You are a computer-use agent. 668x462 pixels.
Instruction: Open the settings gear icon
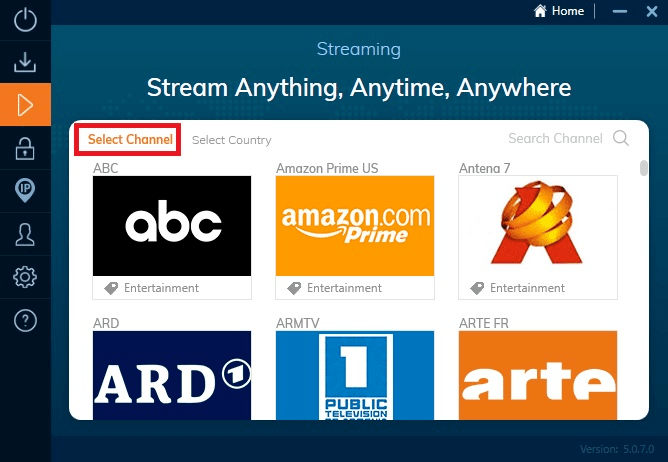(x=25, y=277)
